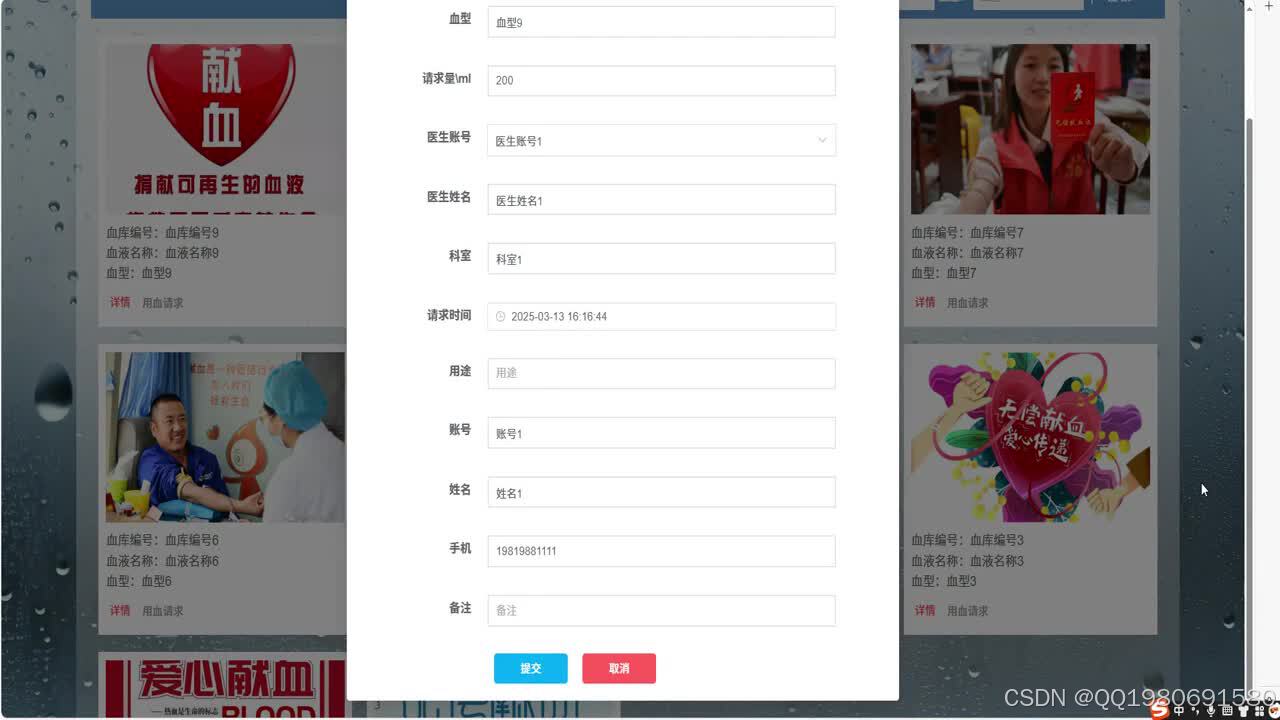Open date picker via clock icon in 请求时间
Image resolution: width=1280 pixels, height=720 pixels.
(x=500, y=316)
